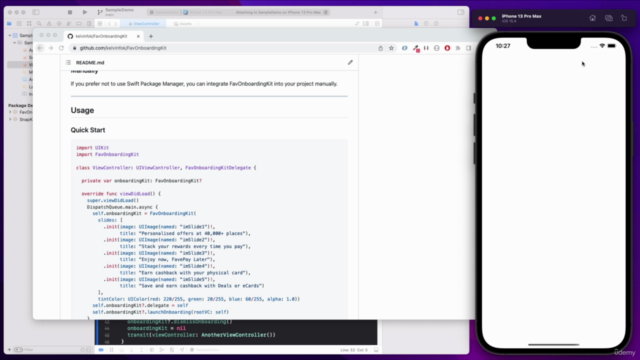Choose iPhone 13 Pro Max run destination
Image resolution: width=640 pixels, height=360 pixels.
[203, 12]
